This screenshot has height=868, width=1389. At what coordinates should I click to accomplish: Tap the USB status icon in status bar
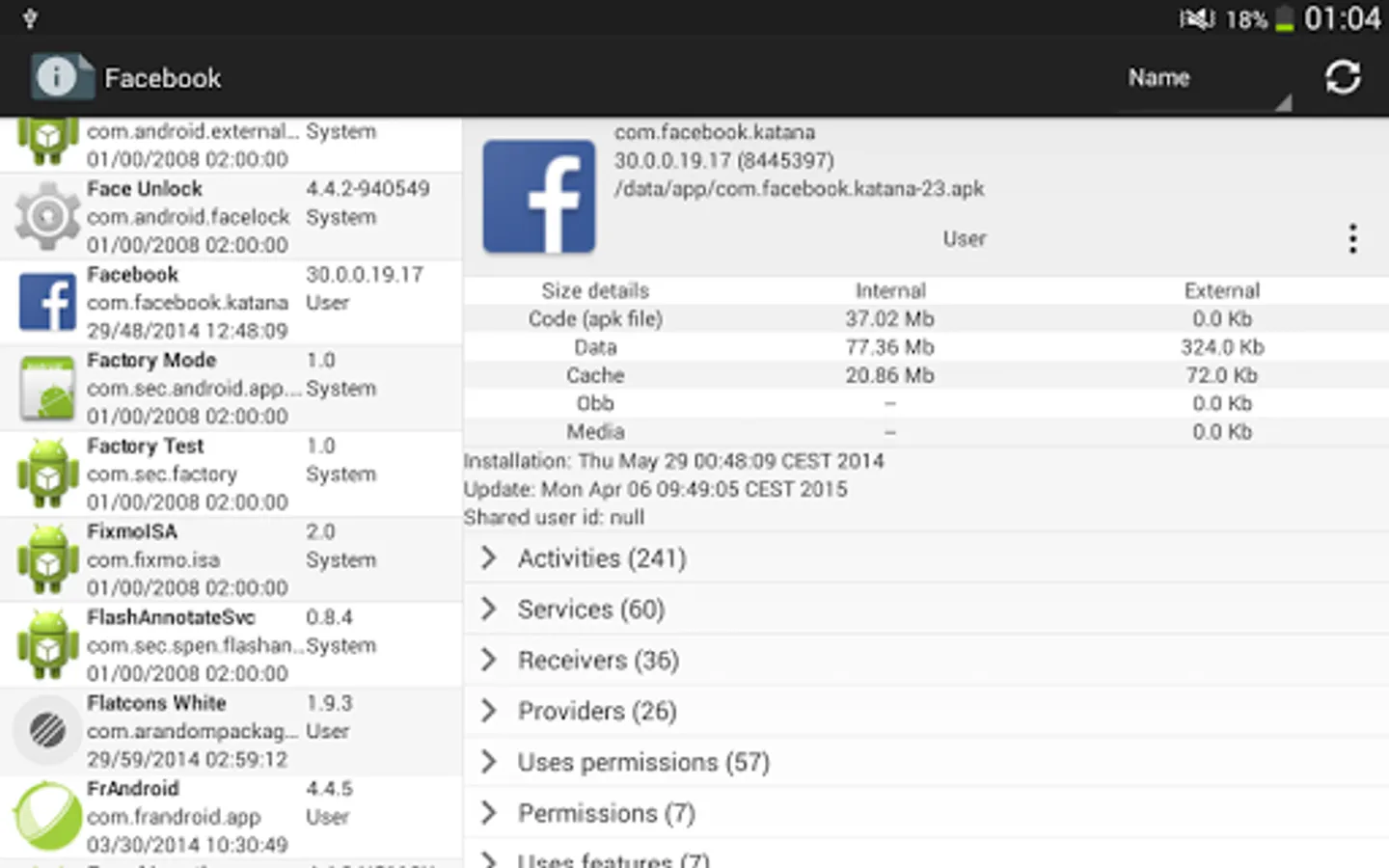30,17
